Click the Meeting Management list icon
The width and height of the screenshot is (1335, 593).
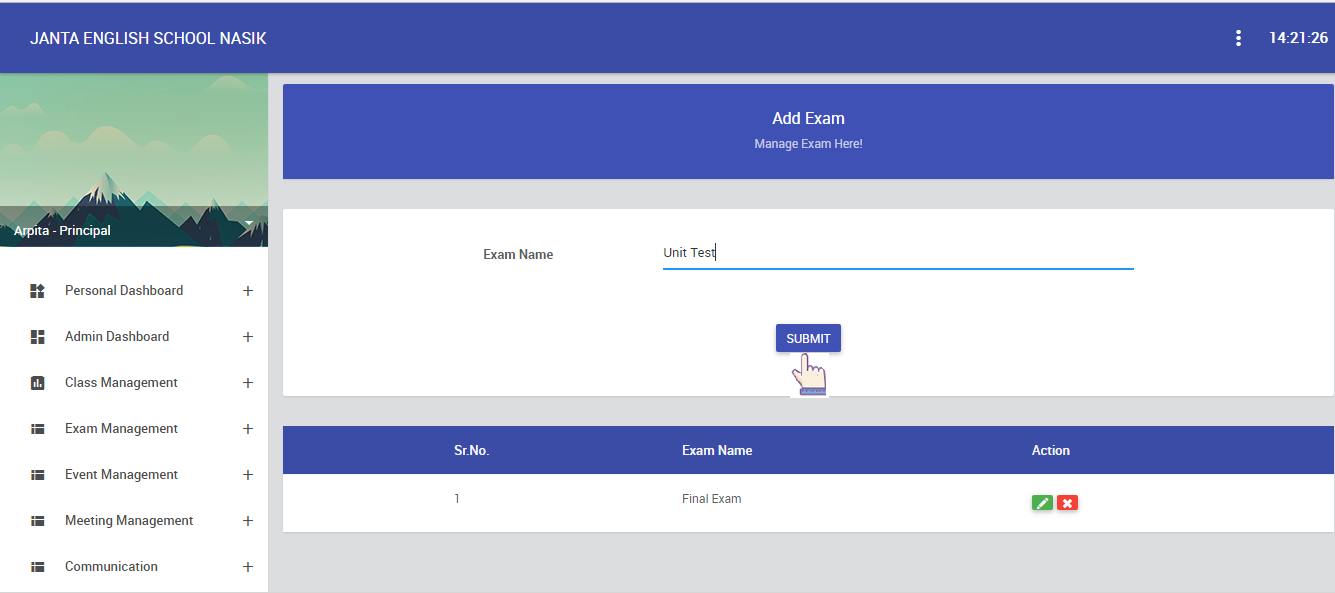(x=38, y=521)
